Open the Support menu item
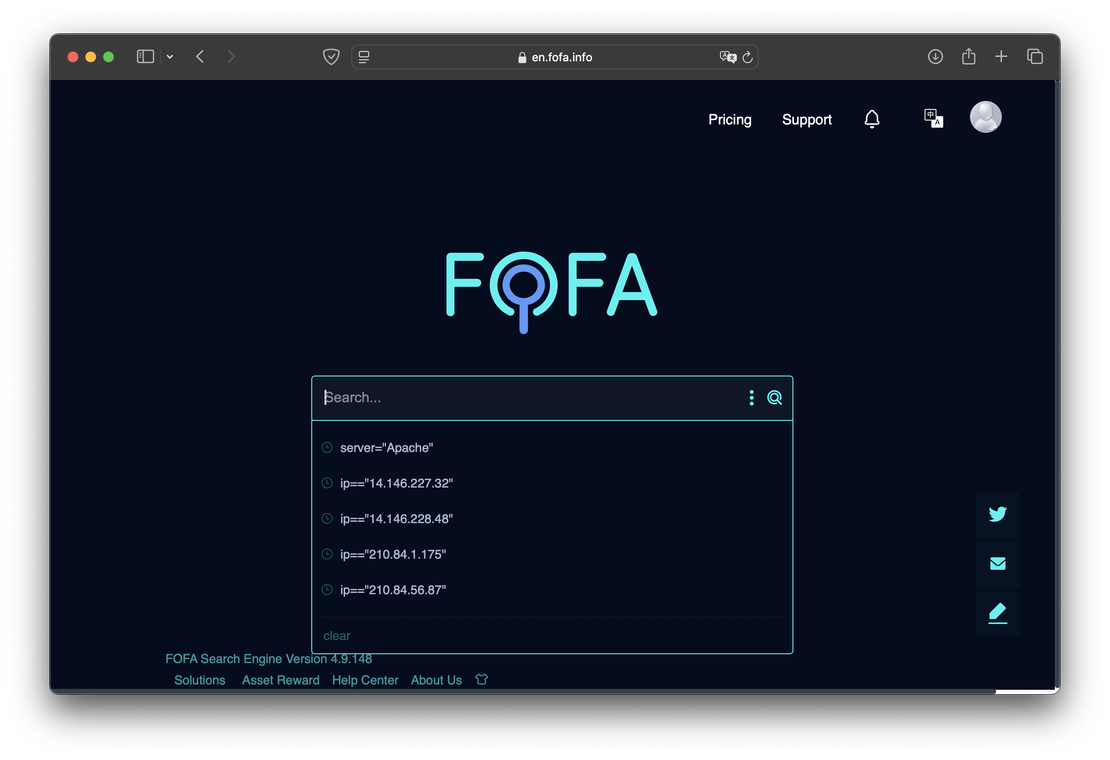The image size is (1110, 760). coord(806,119)
